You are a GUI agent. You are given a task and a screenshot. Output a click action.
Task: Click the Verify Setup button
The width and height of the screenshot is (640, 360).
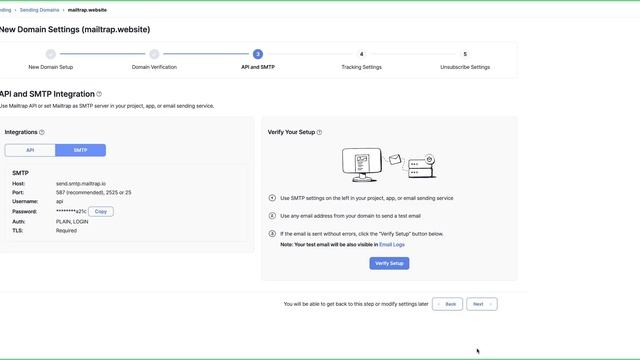[x=389, y=263]
